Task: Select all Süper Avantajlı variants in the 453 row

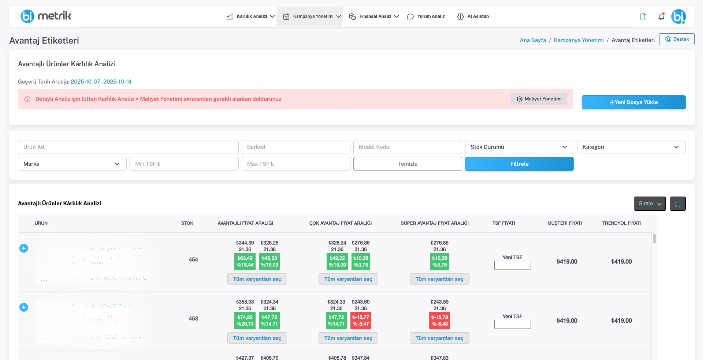Action: [439, 338]
